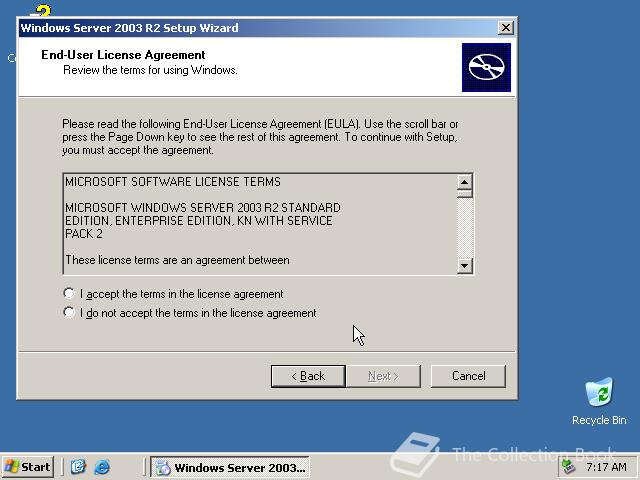This screenshot has width=640, height=480.
Task: Select Windows Server 2003 taskbar button
Action: click(x=230, y=467)
